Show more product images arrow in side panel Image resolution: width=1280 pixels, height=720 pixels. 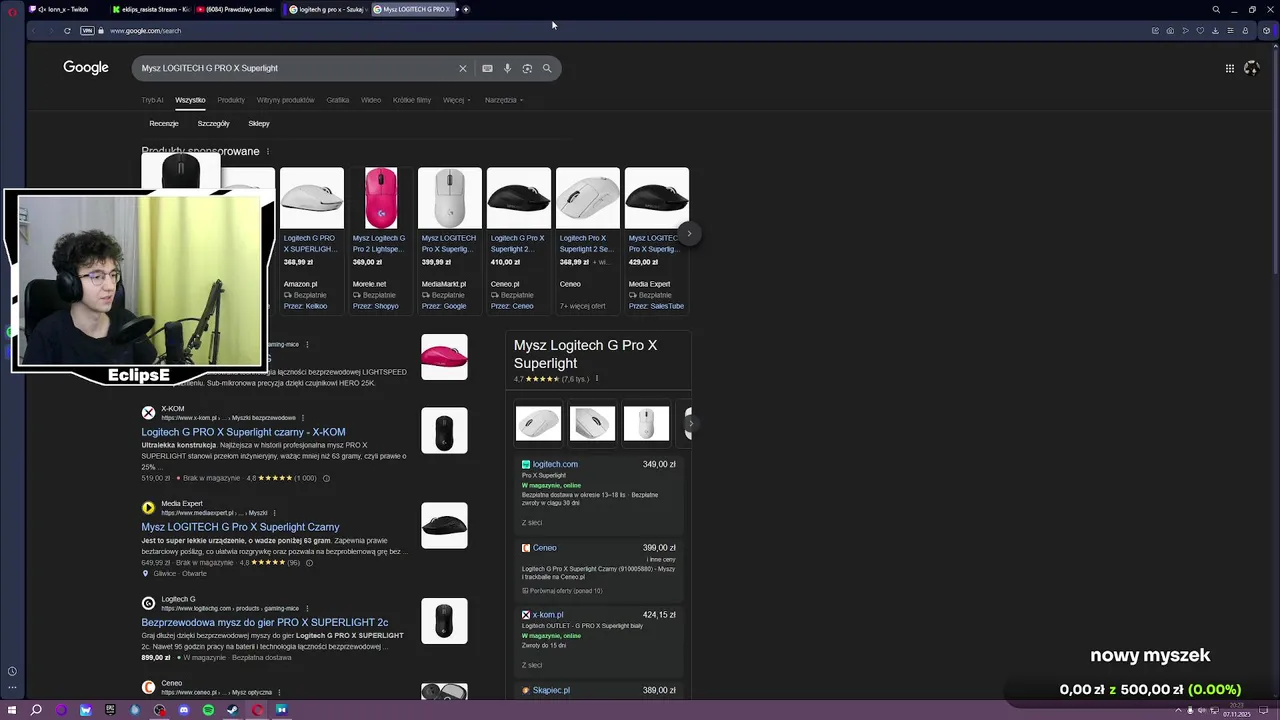689,423
